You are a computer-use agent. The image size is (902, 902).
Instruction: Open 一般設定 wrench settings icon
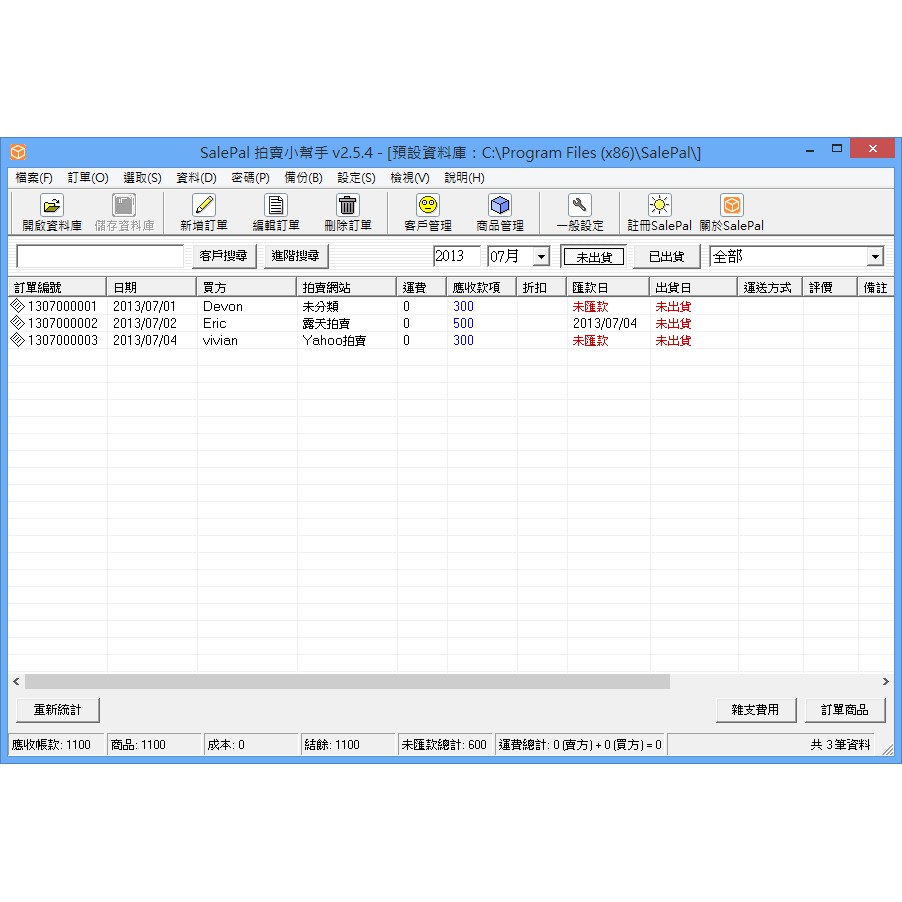[x=580, y=206]
